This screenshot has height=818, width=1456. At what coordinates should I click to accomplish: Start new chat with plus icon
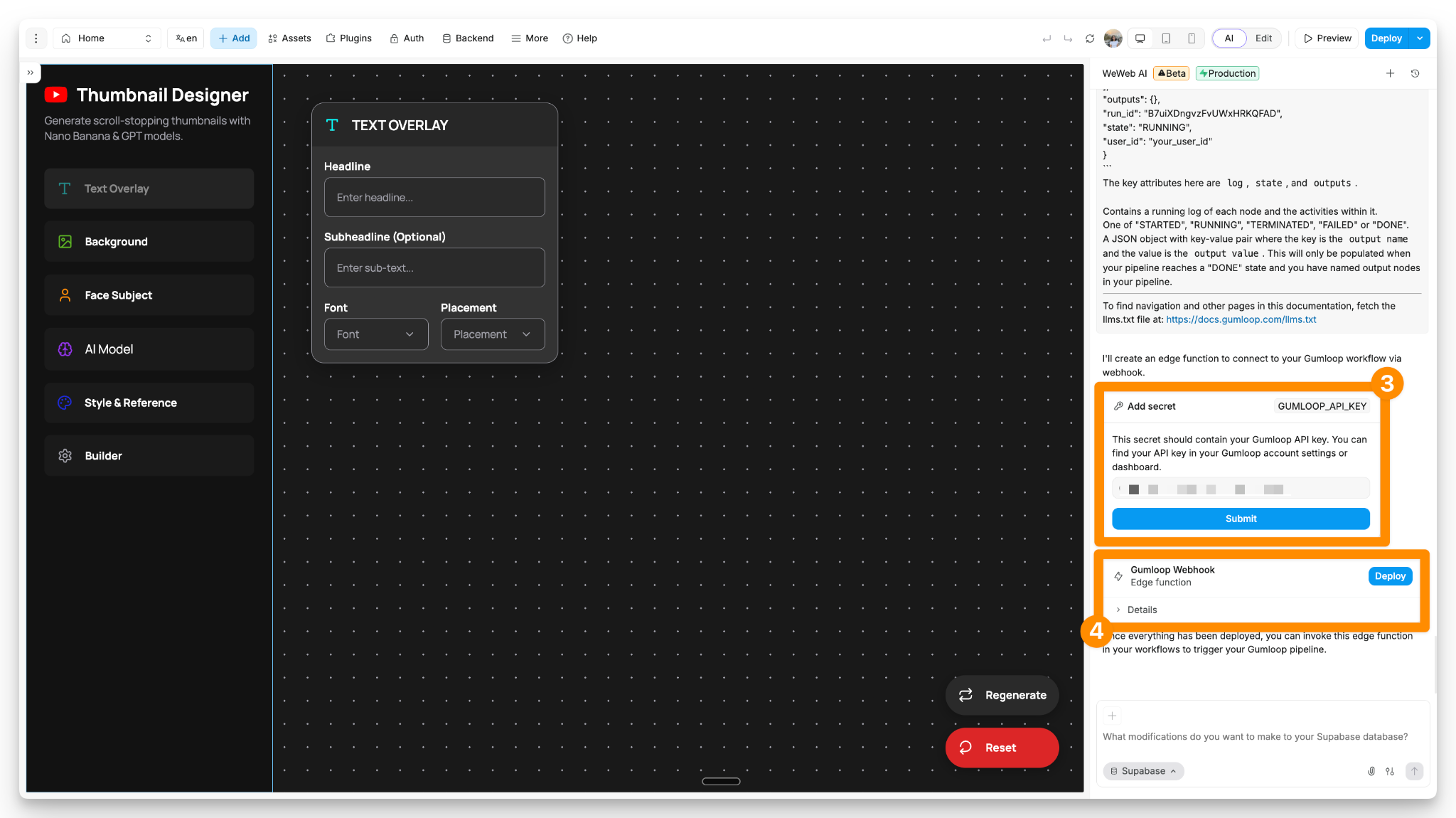pos(1390,73)
